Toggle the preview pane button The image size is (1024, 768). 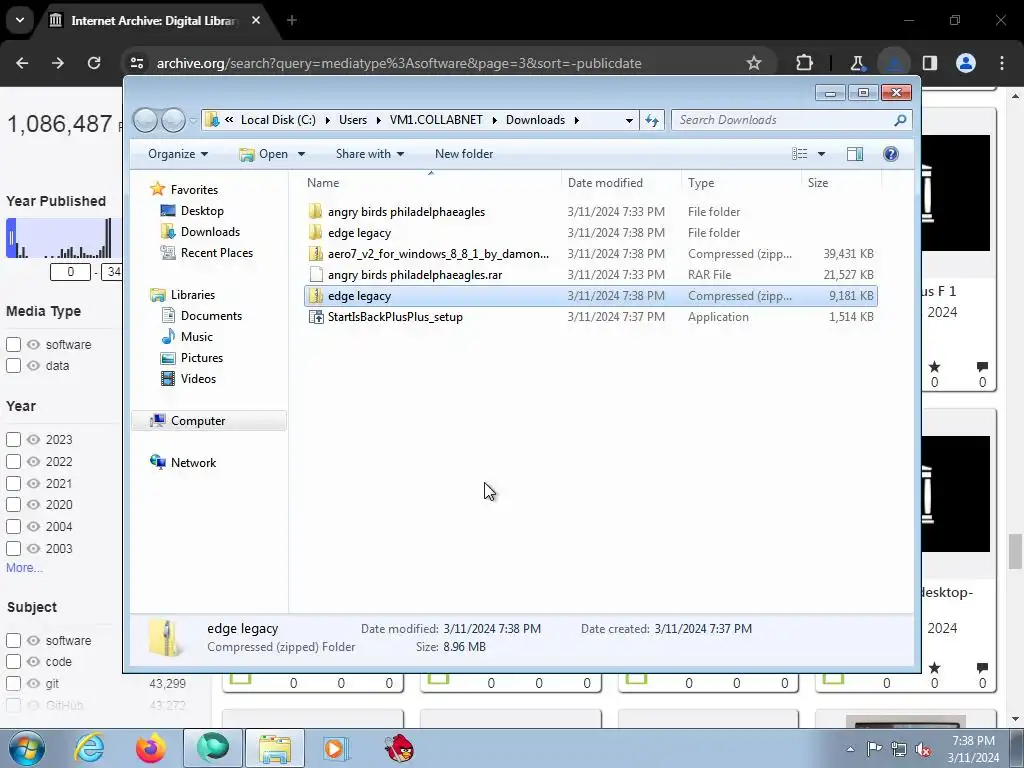point(854,154)
